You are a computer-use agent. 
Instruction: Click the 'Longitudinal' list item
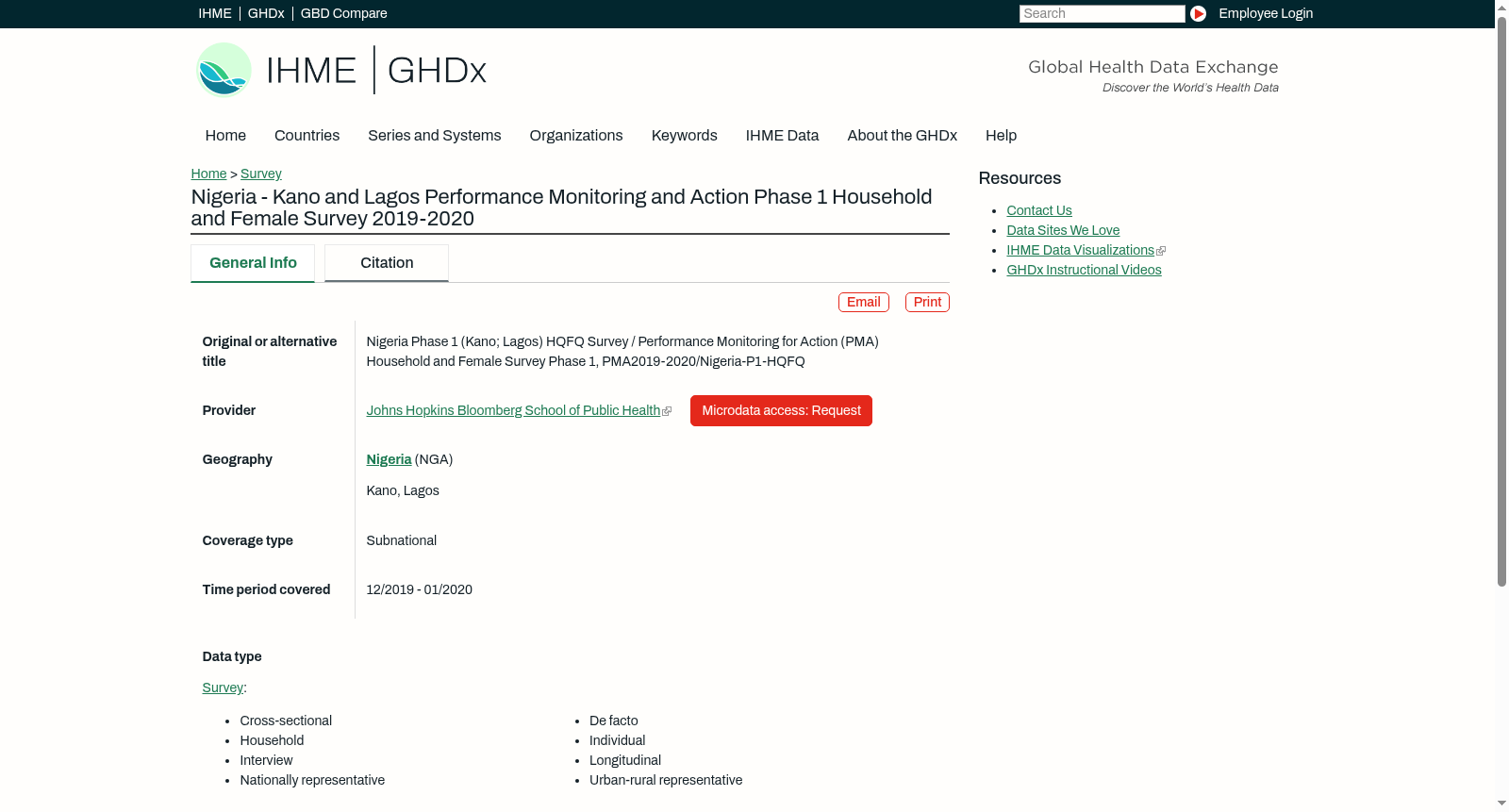coord(625,760)
